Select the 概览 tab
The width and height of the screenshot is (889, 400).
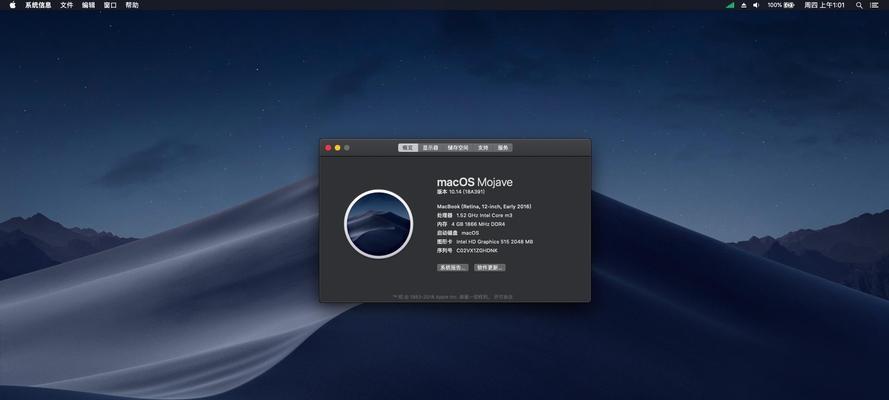[408, 147]
